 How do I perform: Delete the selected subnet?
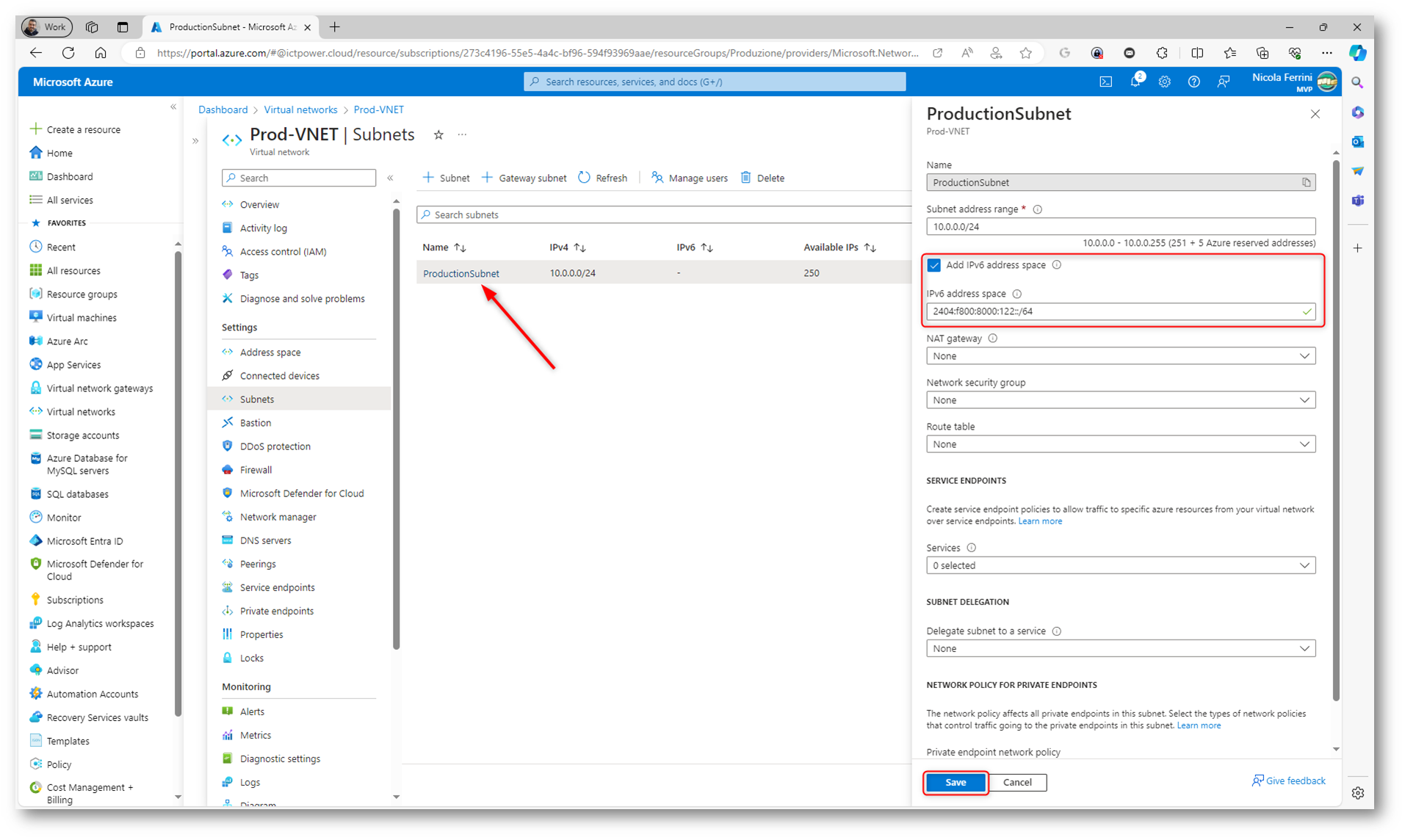762,178
